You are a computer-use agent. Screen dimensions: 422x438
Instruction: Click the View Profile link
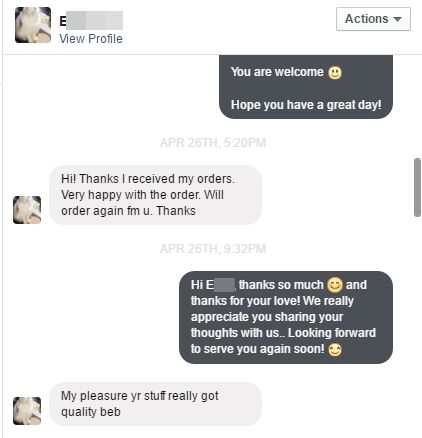tap(91, 39)
